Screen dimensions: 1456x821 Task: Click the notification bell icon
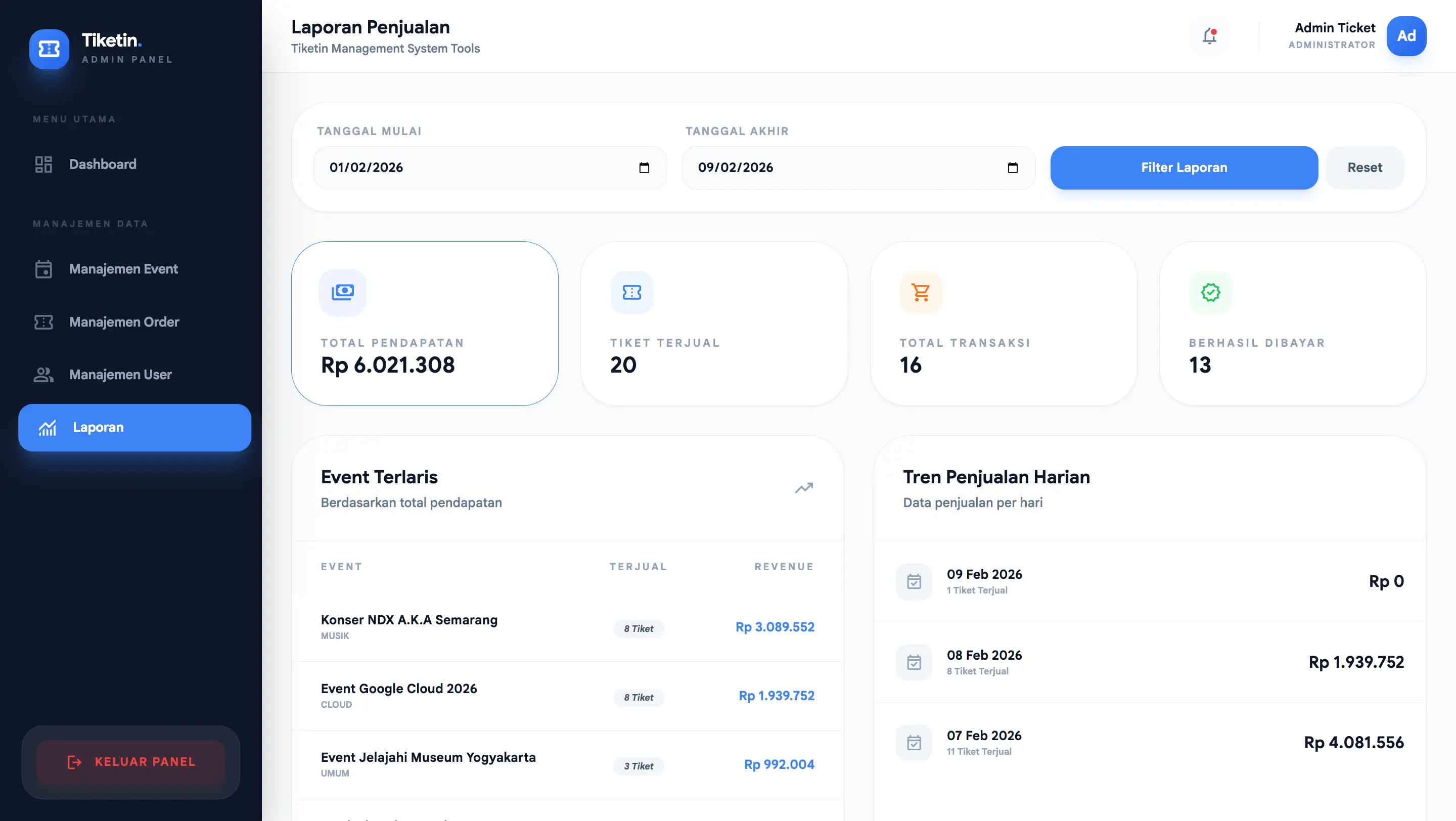[x=1209, y=36]
